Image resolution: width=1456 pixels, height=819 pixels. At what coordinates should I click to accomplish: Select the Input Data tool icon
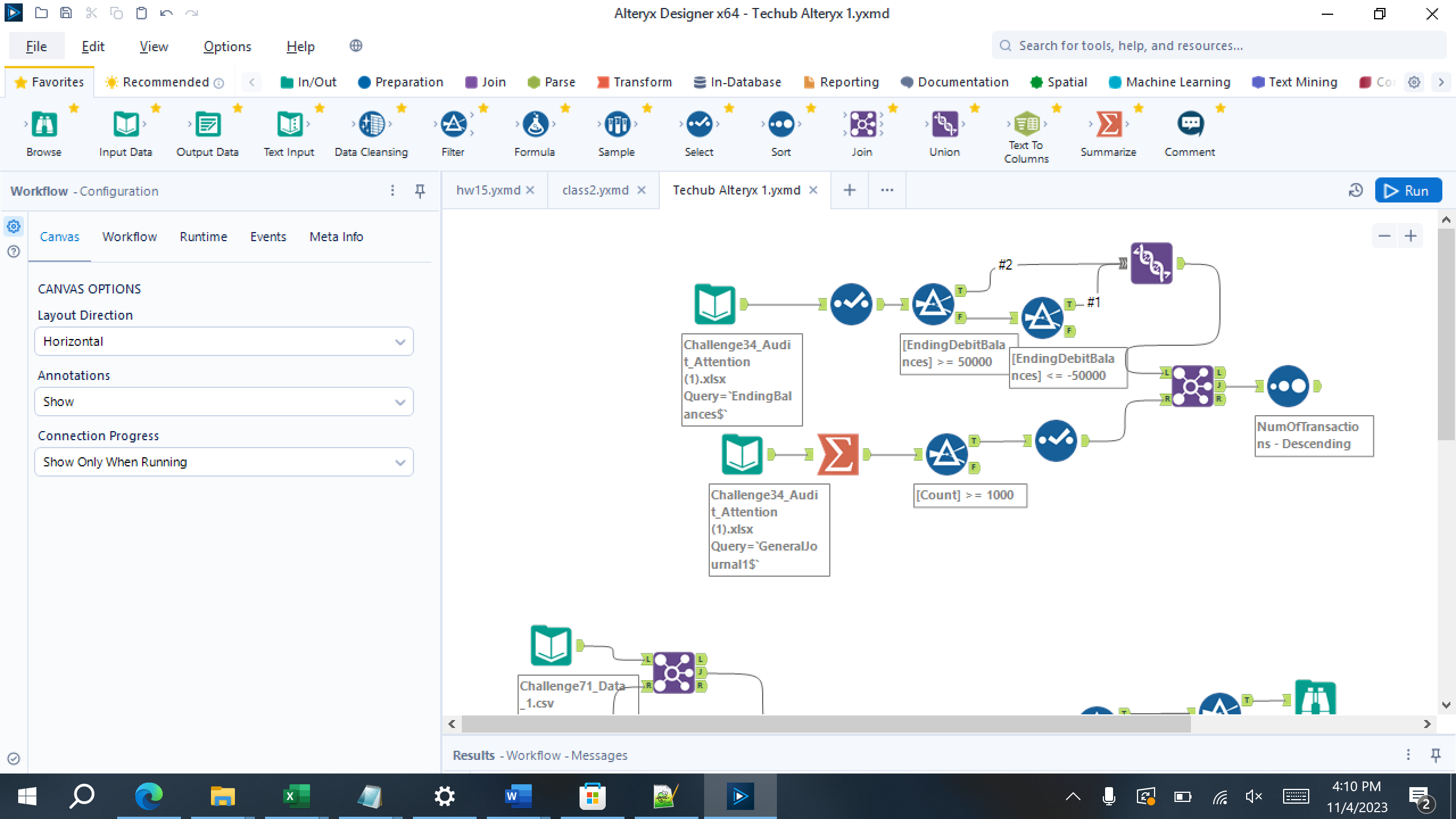coord(126,124)
